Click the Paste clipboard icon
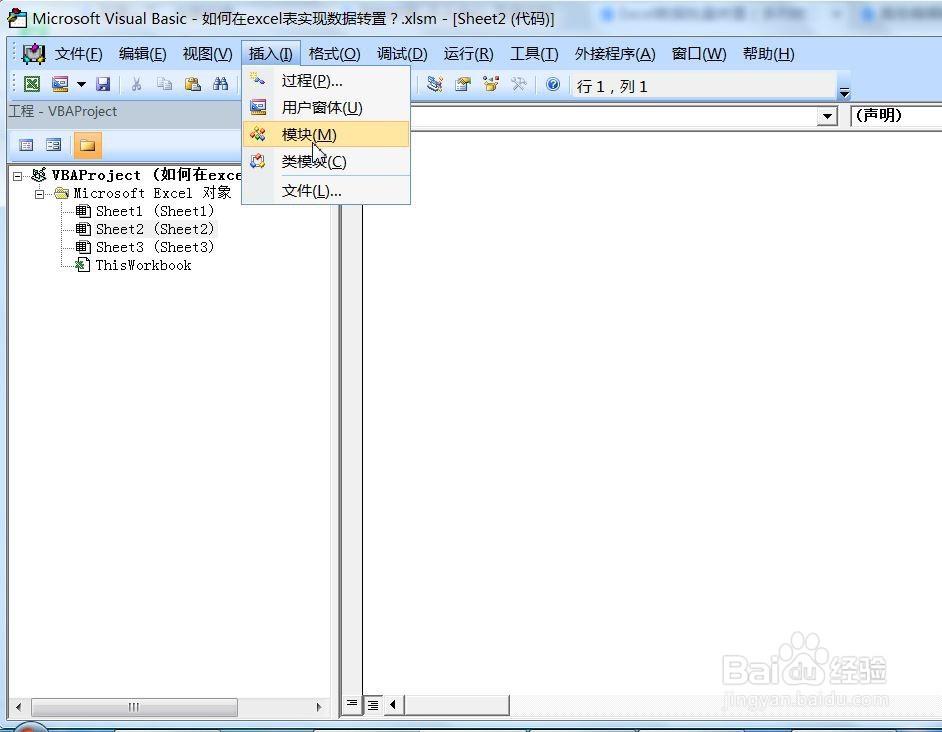 [x=192, y=84]
